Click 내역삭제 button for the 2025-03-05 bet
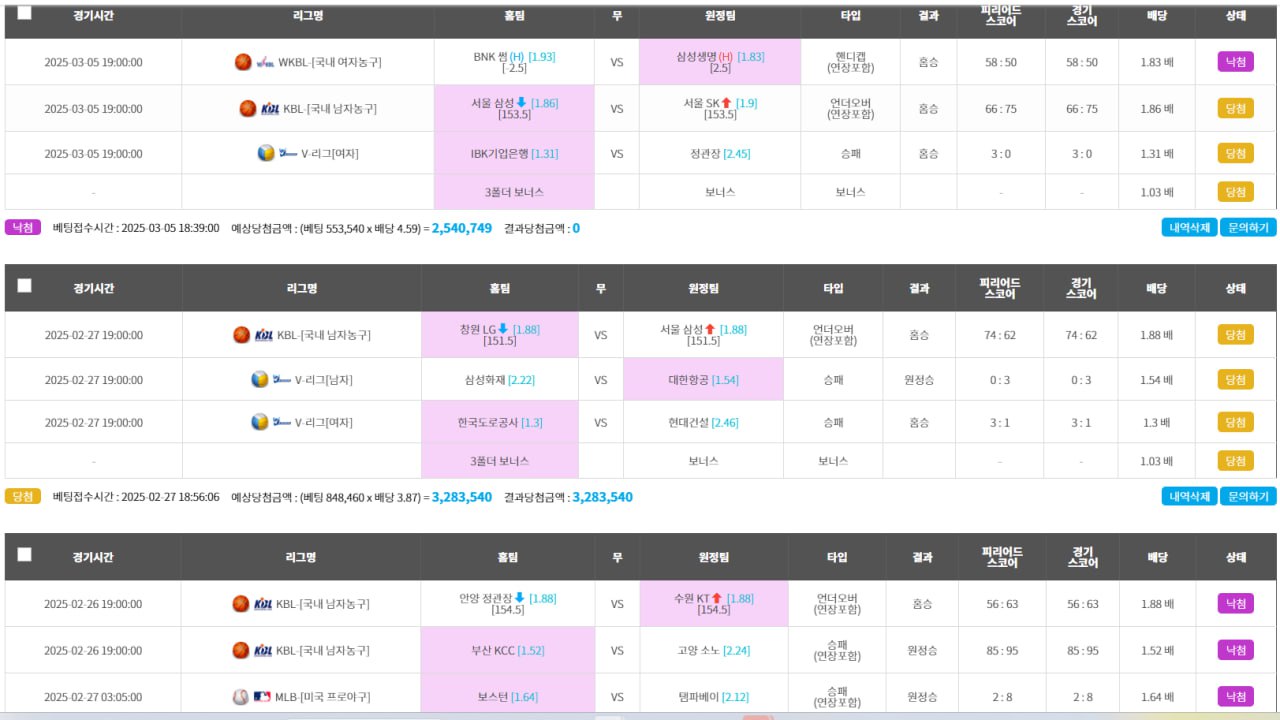1280x720 pixels. tap(1189, 228)
